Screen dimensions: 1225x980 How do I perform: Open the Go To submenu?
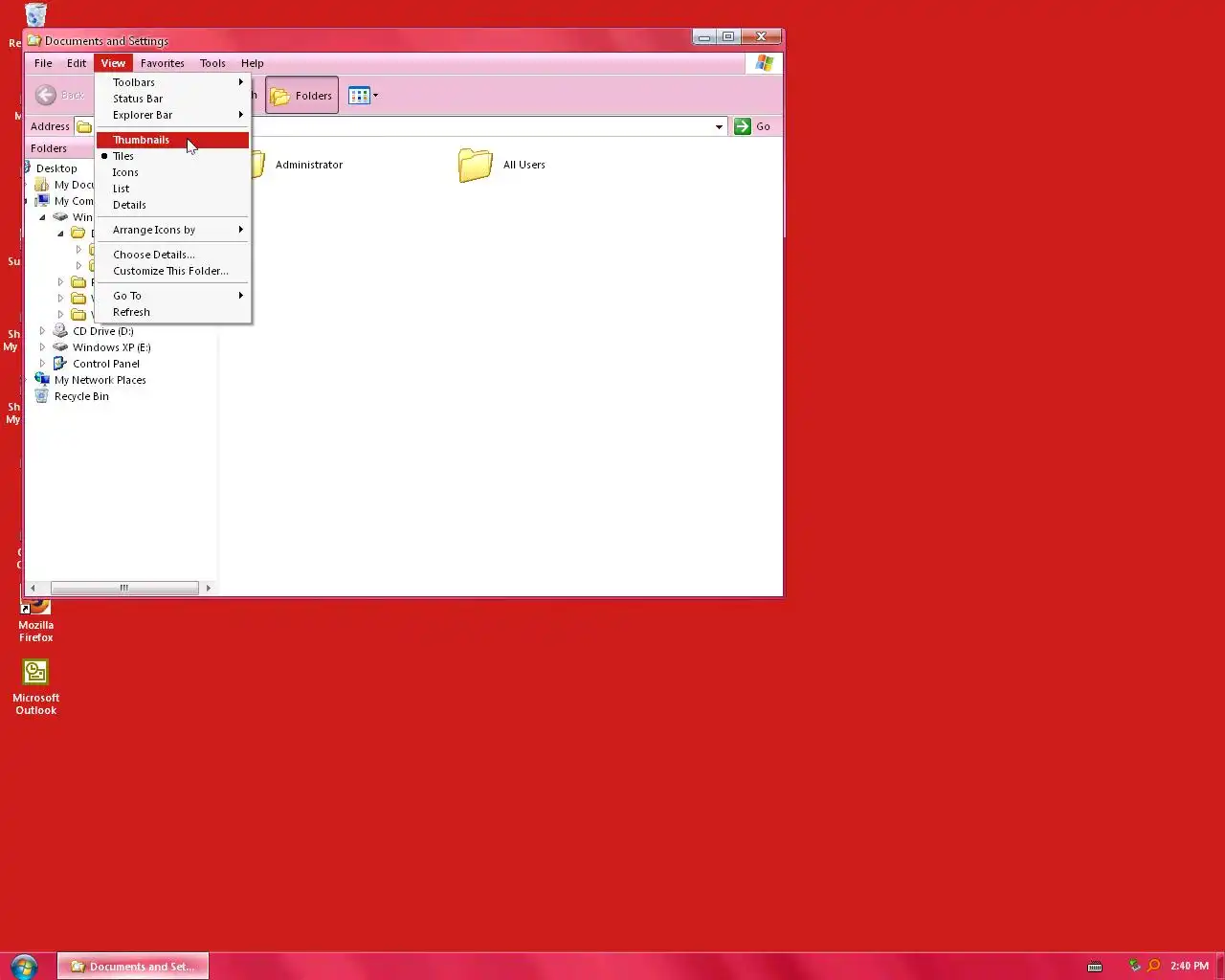pos(172,296)
